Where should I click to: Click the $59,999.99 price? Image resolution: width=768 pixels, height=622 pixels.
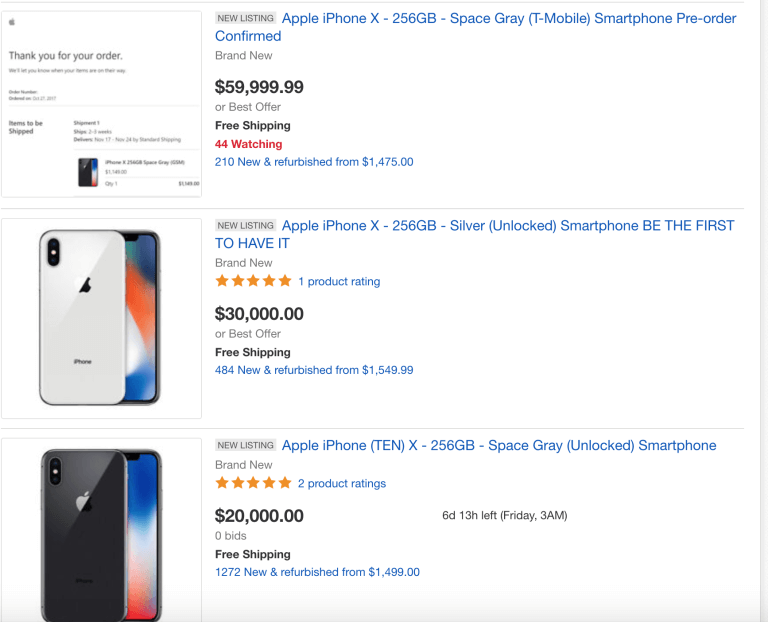point(259,87)
